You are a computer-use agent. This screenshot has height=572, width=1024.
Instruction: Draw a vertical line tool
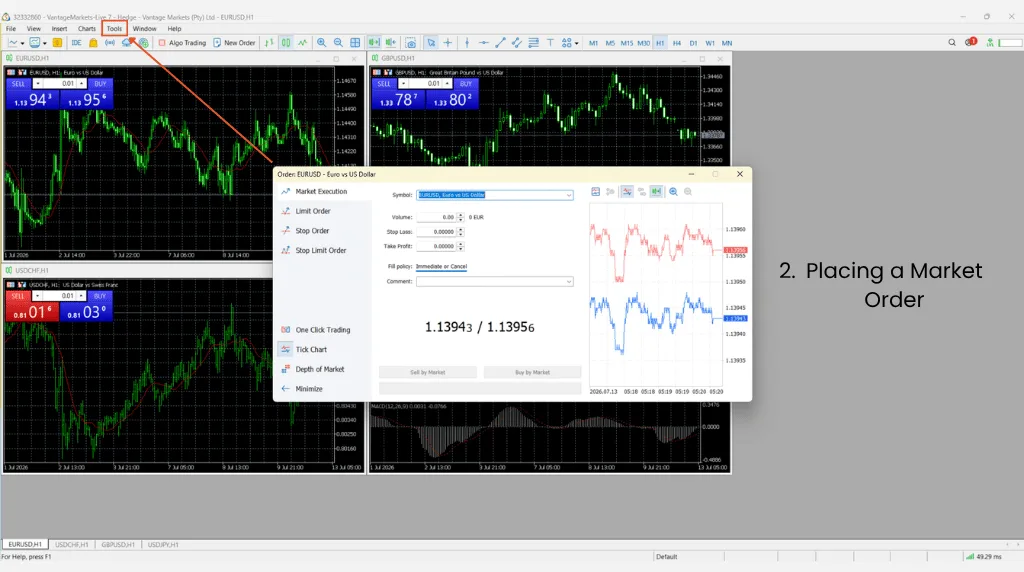pos(467,43)
